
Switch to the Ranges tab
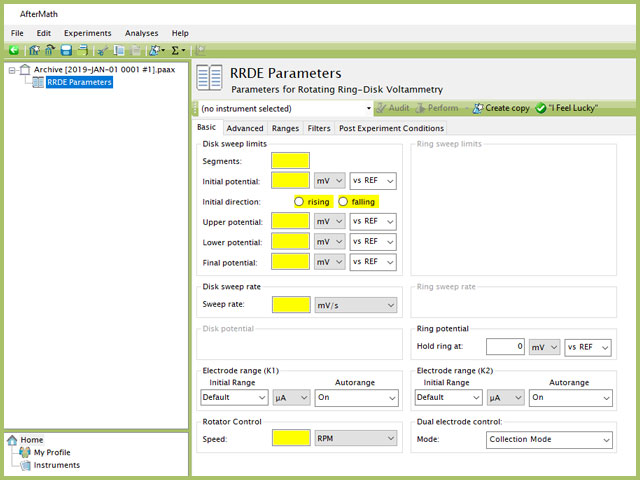[285, 128]
